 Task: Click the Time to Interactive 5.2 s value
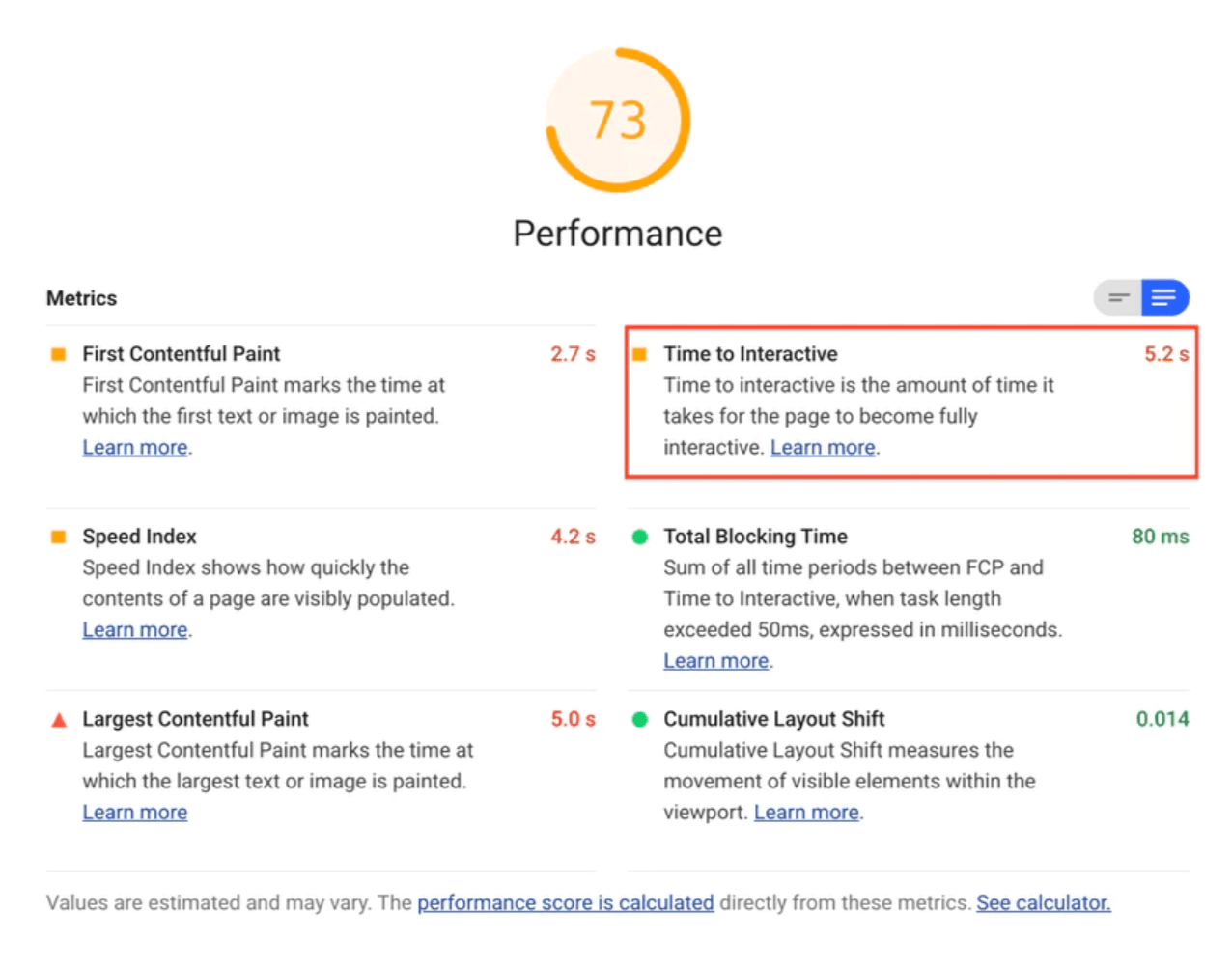[1166, 354]
